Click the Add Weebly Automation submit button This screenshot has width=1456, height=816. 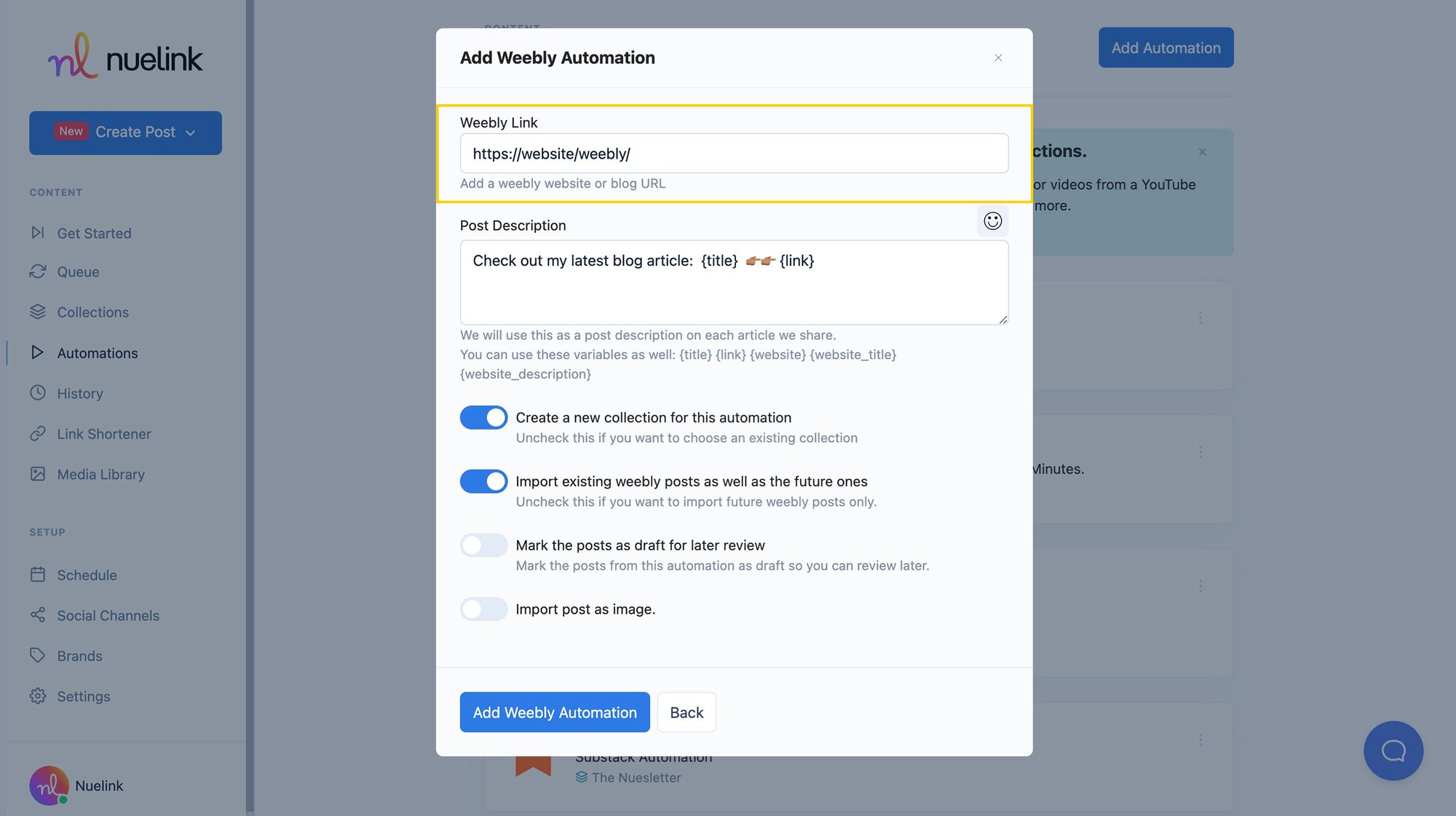(x=555, y=712)
